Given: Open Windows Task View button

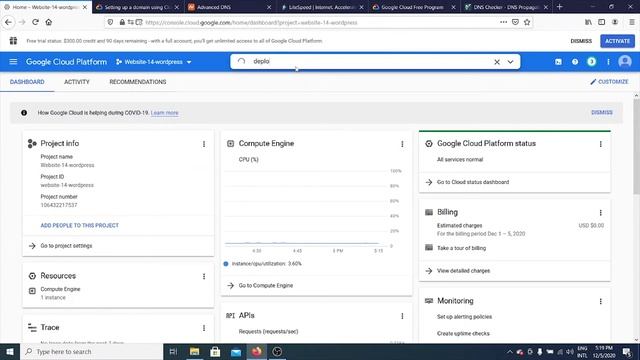Looking at the screenshot, I should point(173,351).
